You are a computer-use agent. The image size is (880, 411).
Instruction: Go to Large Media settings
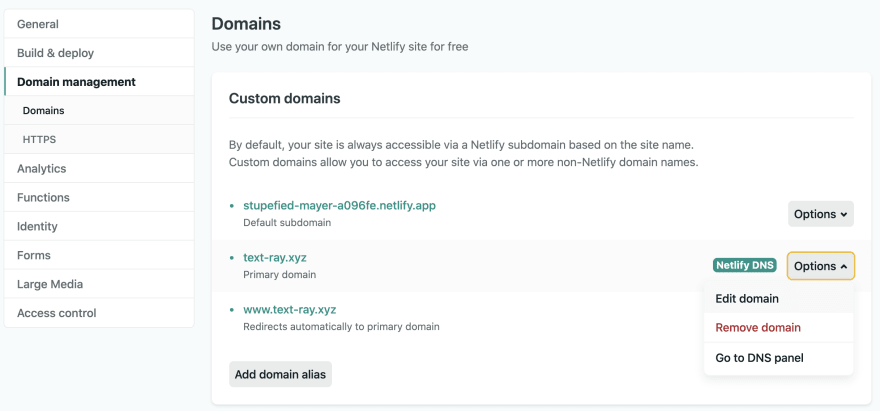99,284
